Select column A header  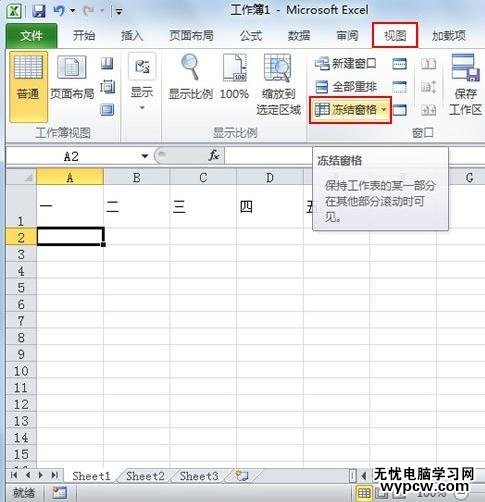pos(70,177)
